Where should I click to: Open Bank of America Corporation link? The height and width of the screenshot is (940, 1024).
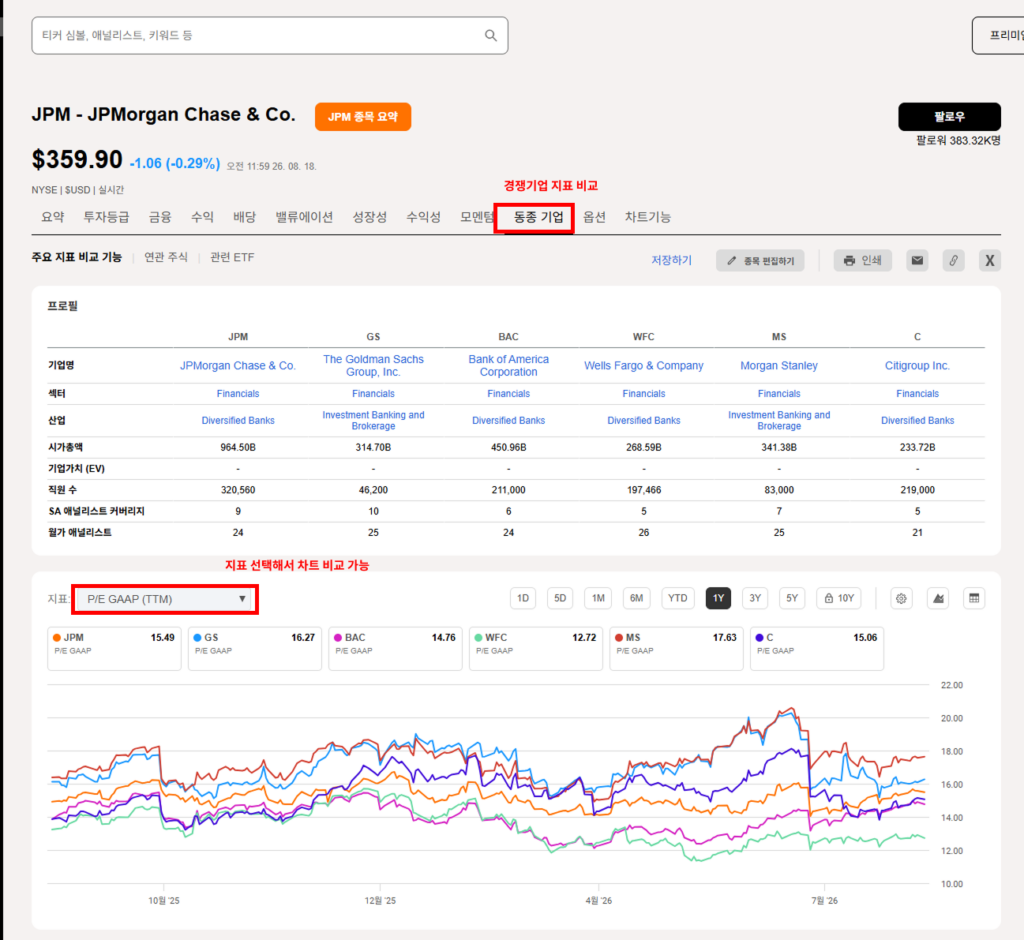pyautogui.click(x=508, y=366)
